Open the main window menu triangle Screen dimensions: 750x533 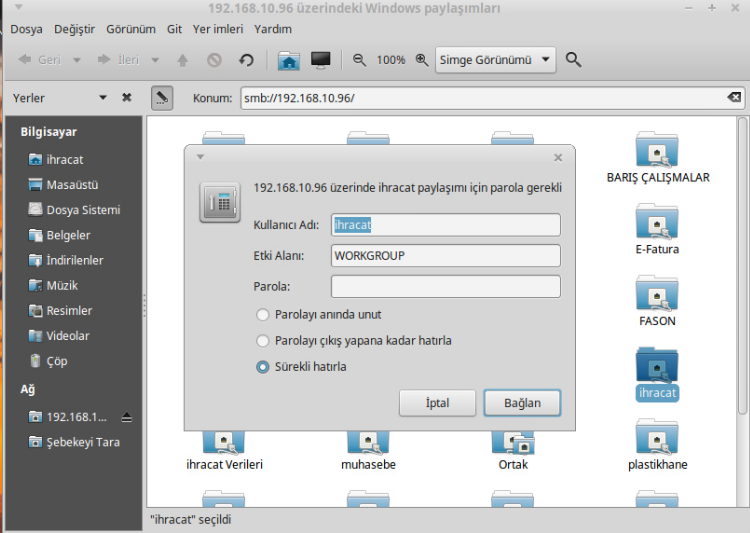coord(18,7)
